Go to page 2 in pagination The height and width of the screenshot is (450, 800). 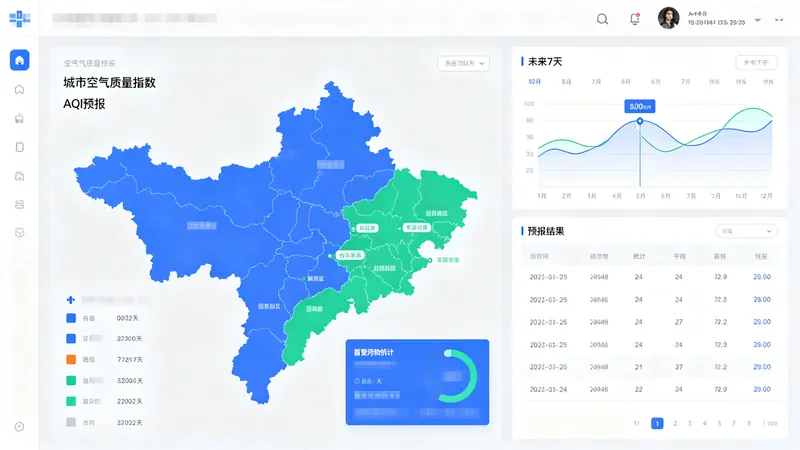pos(675,423)
